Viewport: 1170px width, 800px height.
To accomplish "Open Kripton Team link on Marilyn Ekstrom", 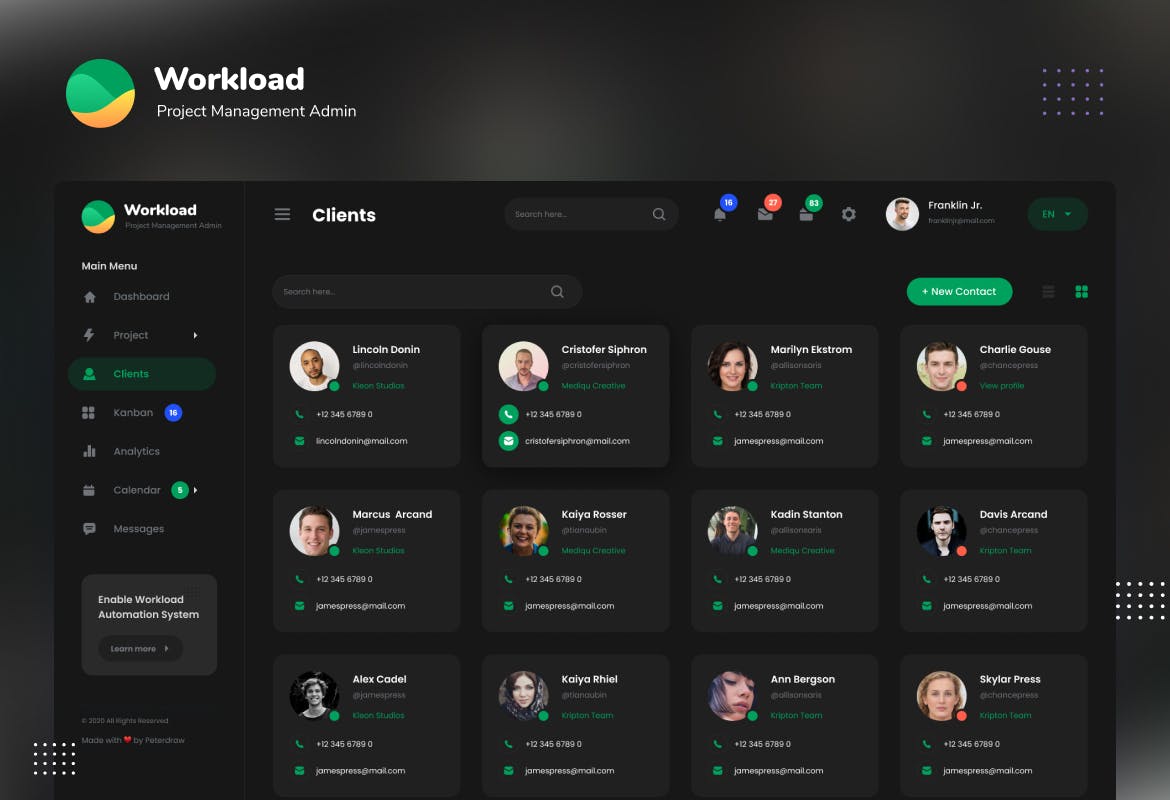I will click(x=796, y=386).
